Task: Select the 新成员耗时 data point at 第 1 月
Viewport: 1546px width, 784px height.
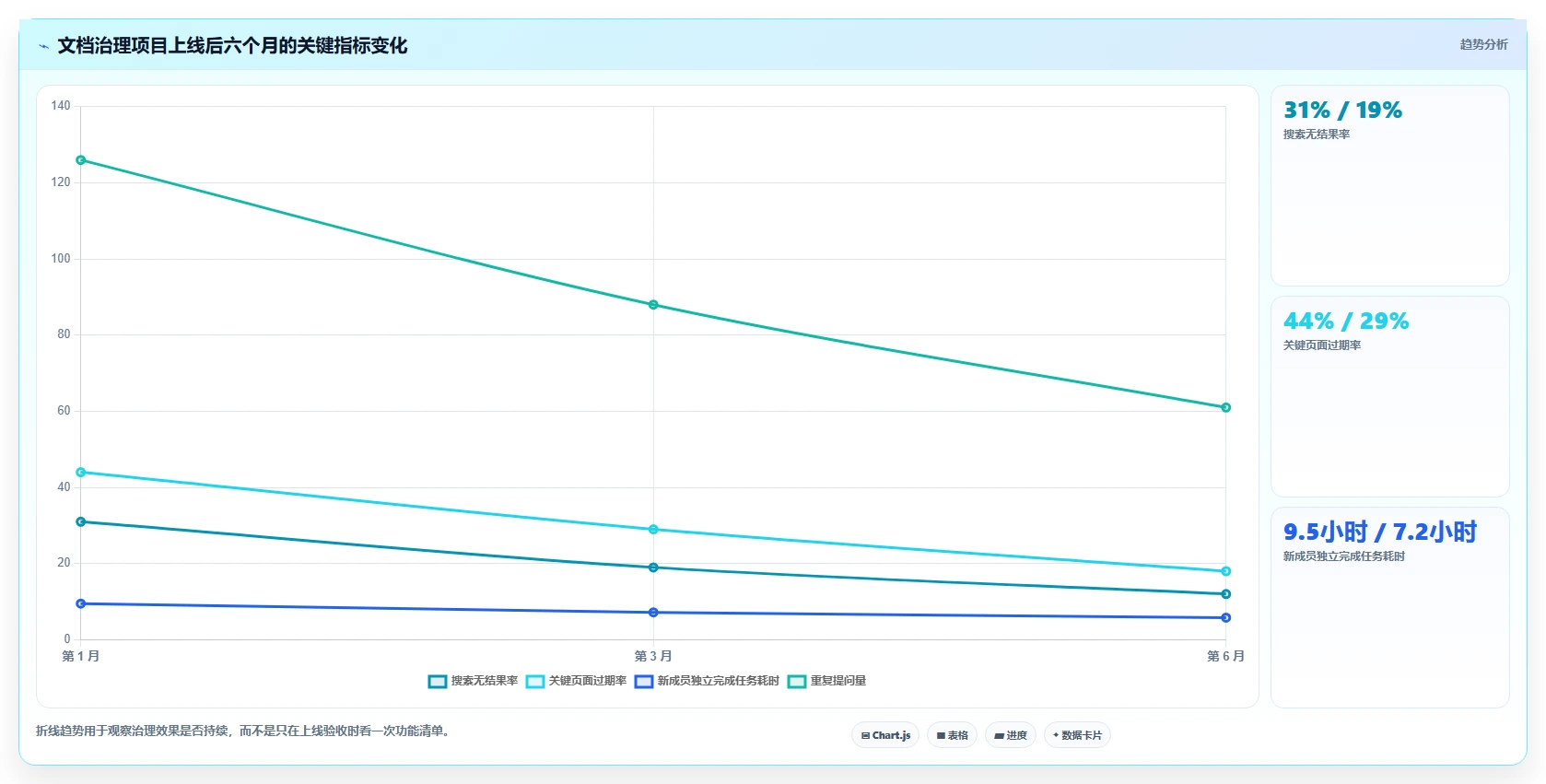Action: (x=81, y=603)
